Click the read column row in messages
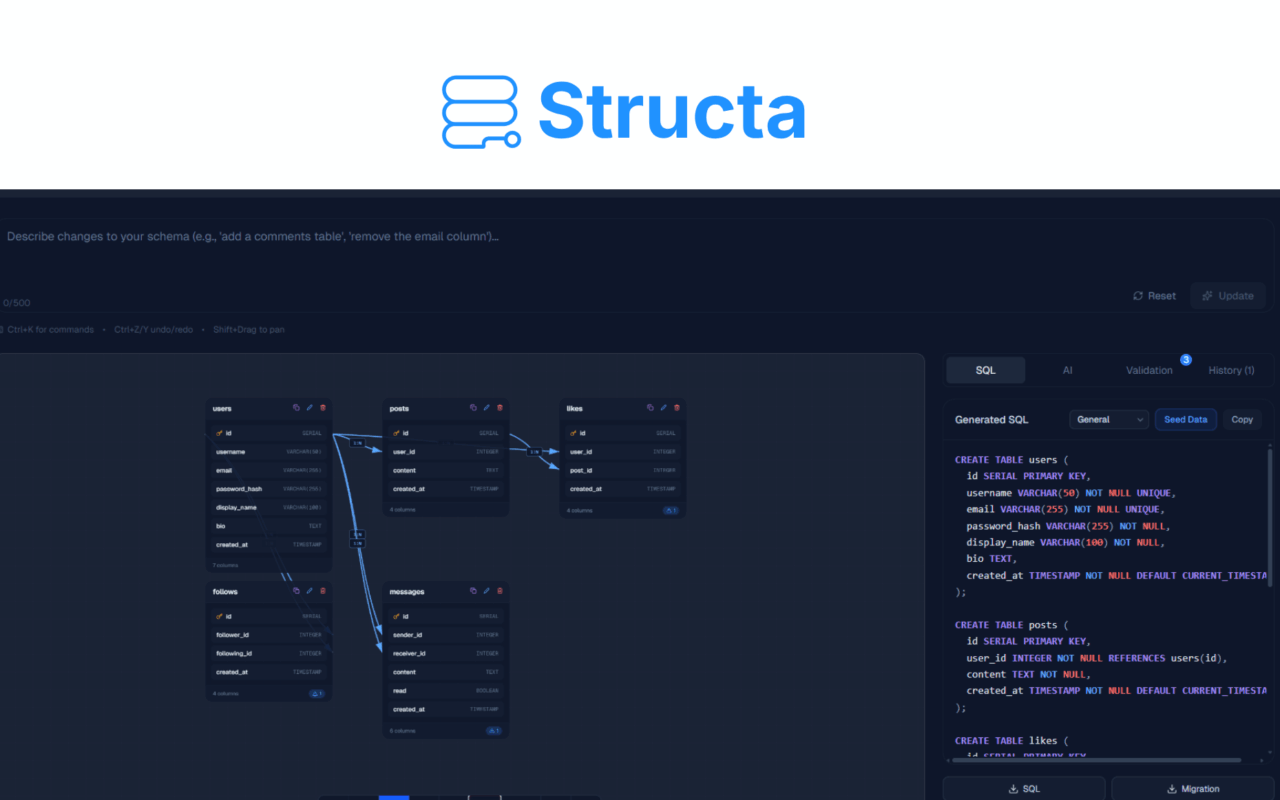This screenshot has height=800, width=1280. (x=444, y=691)
